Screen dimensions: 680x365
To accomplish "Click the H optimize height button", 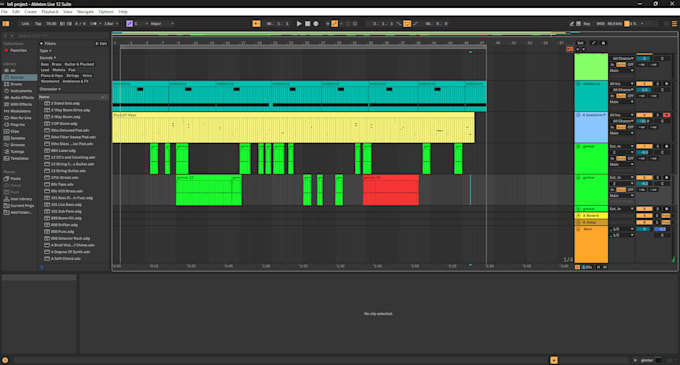I will click(x=598, y=267).
